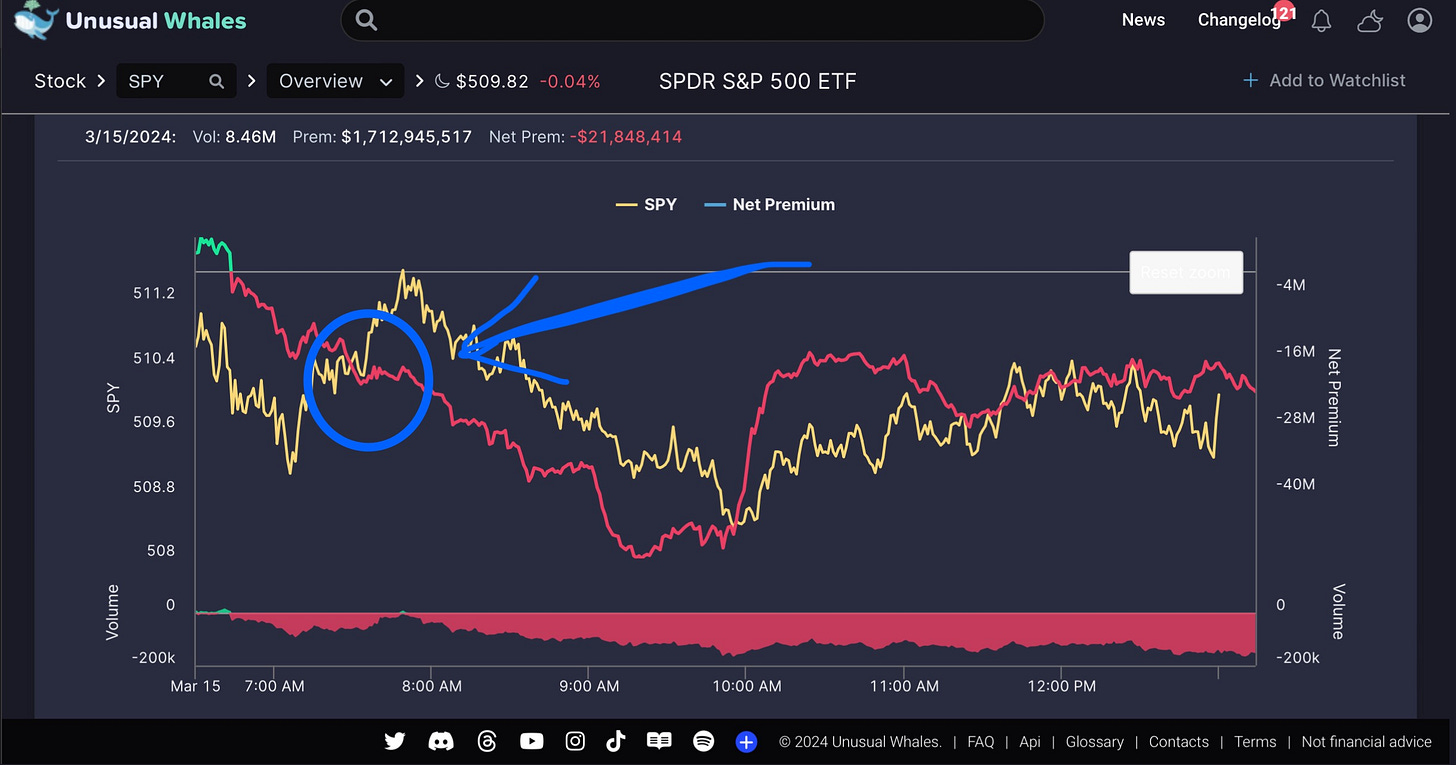Click the -40M Net Premium axis value
Screen dimensions: 1456x765
1295,483
